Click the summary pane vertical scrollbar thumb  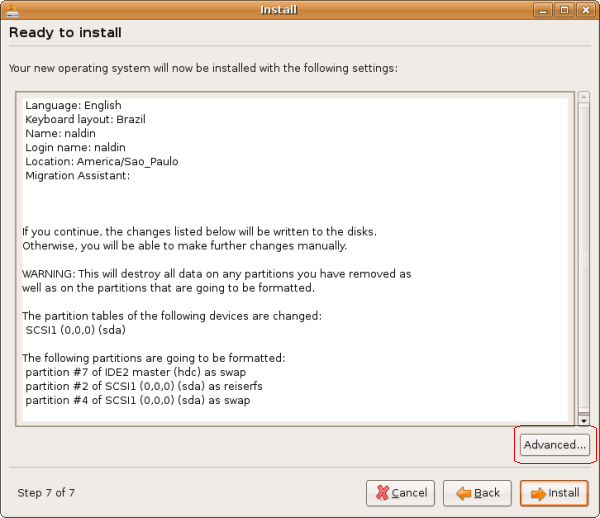[584, 258]
